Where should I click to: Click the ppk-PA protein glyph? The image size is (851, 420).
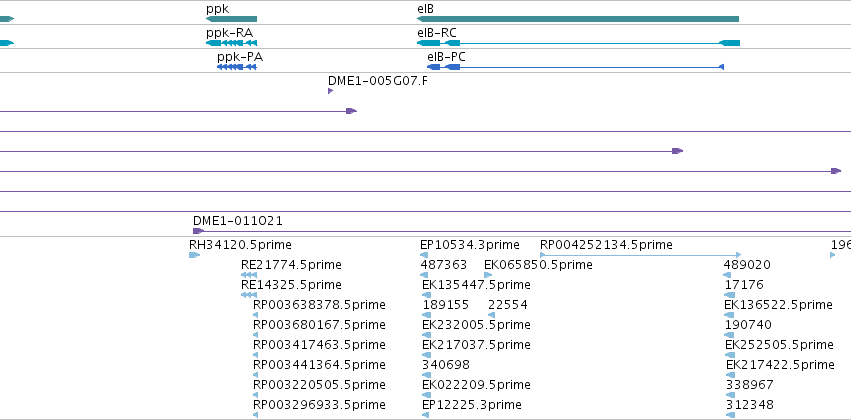tap(237, 67)
